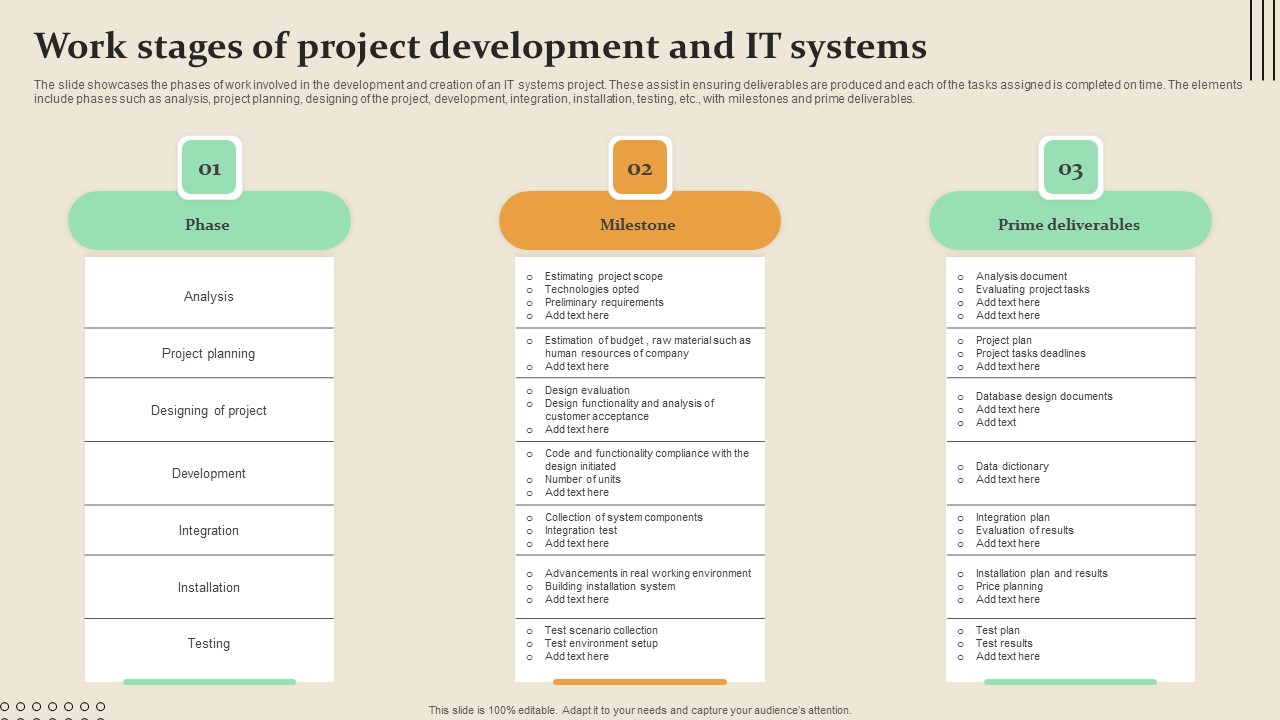Click the Installation phase row

coord(209,587)
